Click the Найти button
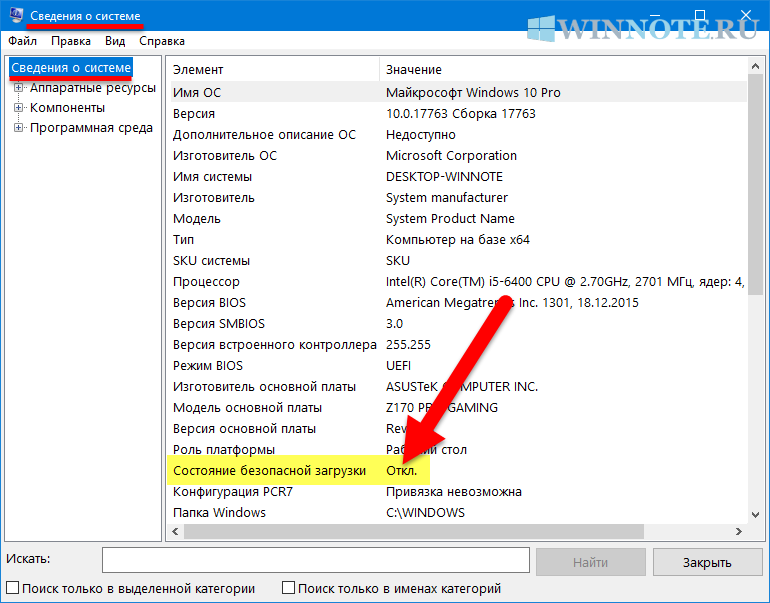Viewport: 770px width, 603px height. coord(591,562)
